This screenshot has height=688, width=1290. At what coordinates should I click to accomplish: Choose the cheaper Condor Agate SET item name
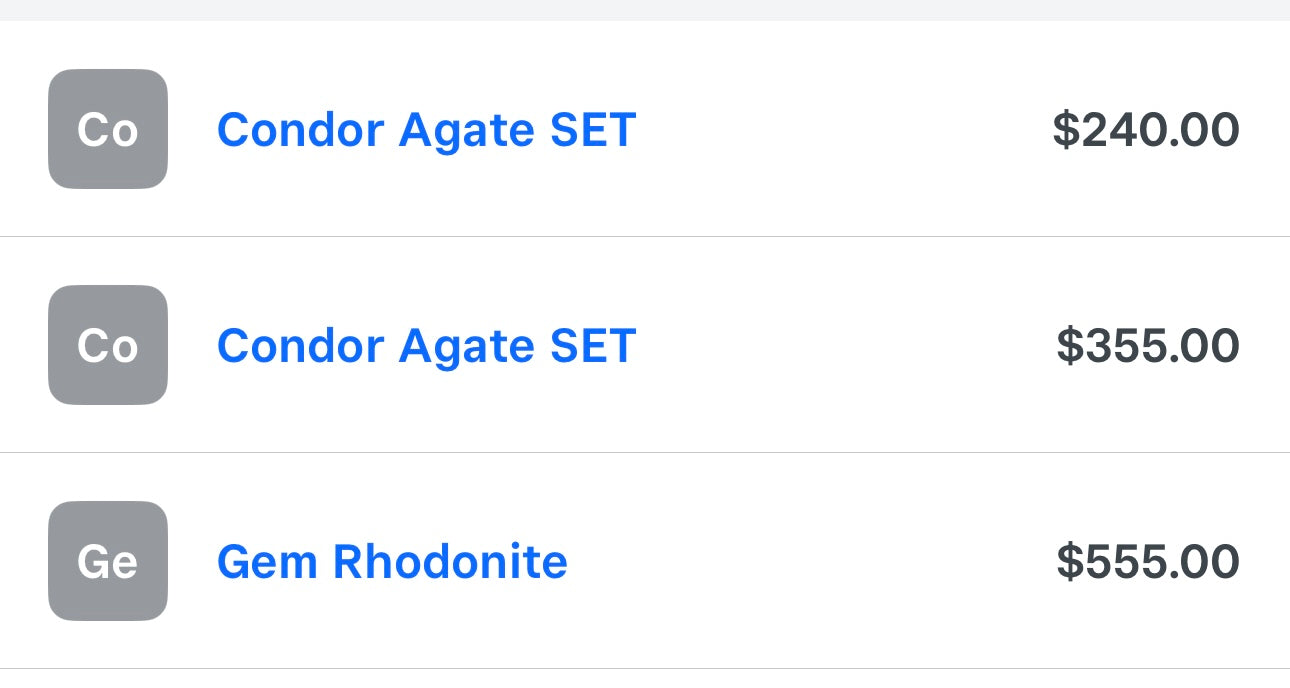click(x=426, y=130)
